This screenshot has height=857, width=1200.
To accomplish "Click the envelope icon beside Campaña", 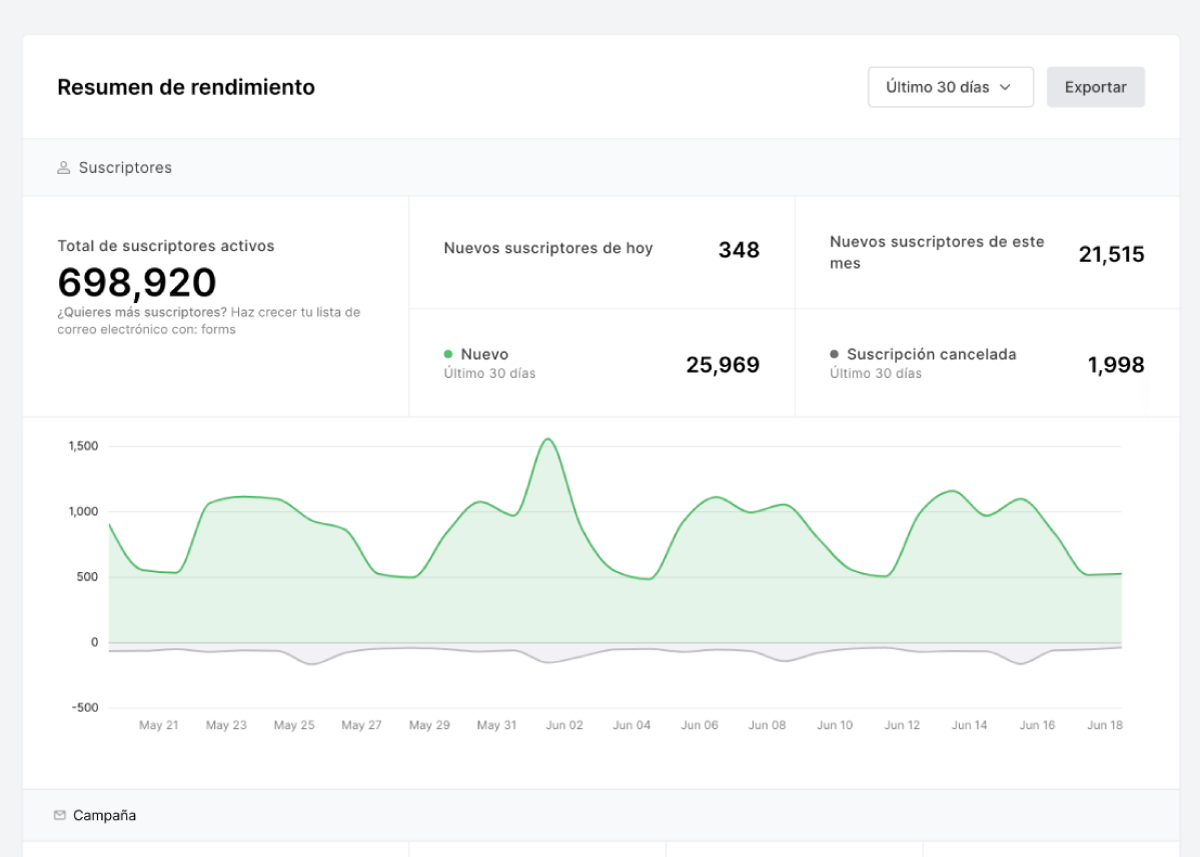I will [60, 815].
